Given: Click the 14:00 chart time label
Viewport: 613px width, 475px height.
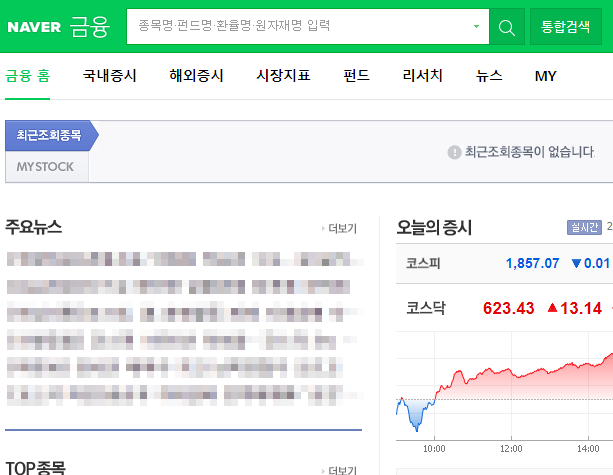Looking at the screenshot, I should [588, 449].
